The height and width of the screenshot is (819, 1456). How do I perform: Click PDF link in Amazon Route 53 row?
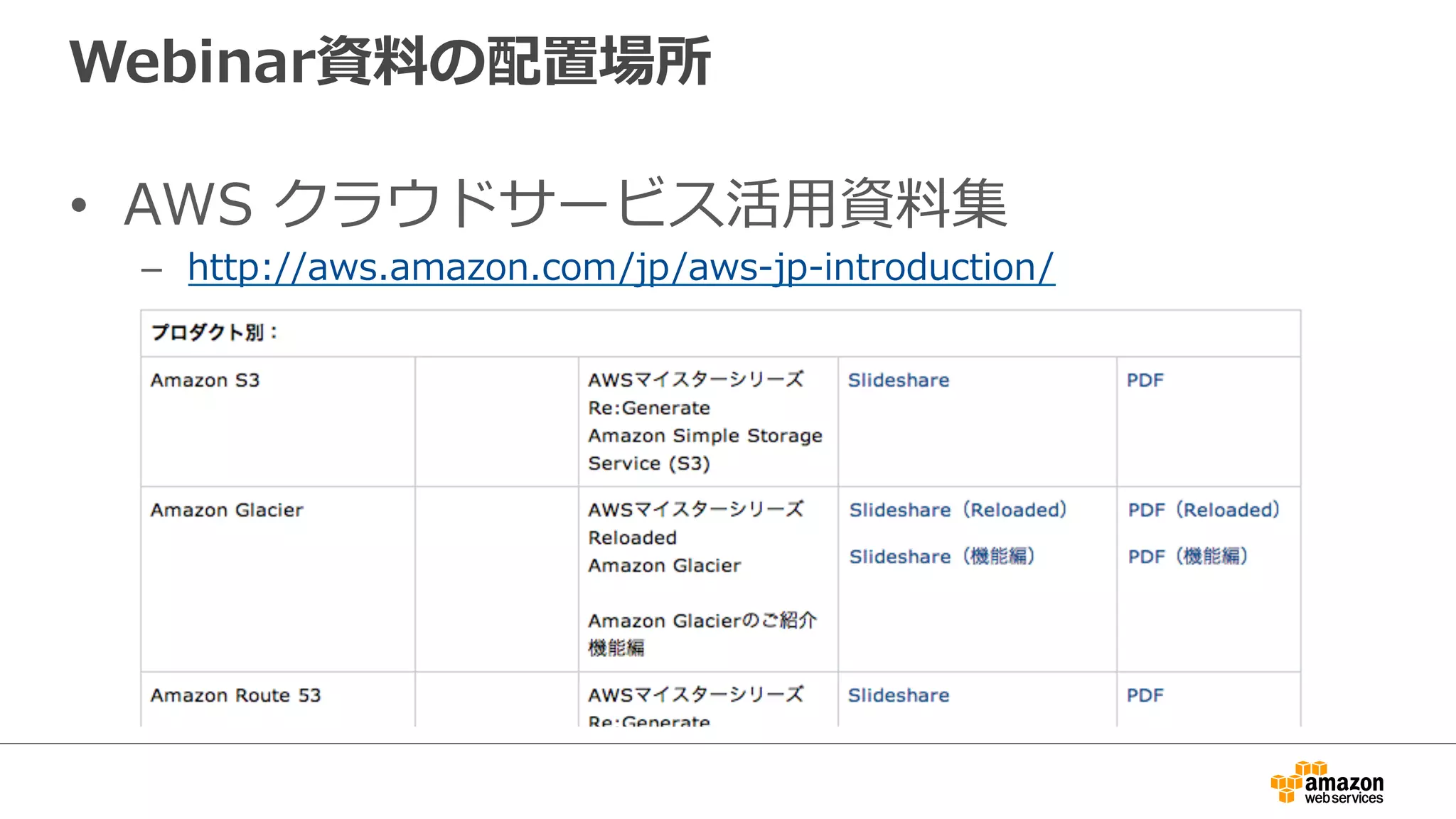(1145, 695)
